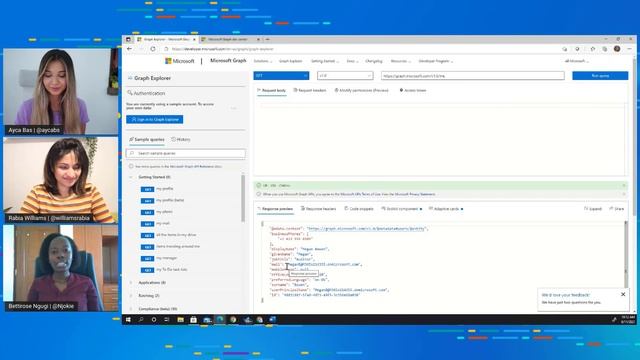Viewport: 640px width, 360px height.
Task: Dismiss the green OK status message
Action: click(x=624, y=185)
